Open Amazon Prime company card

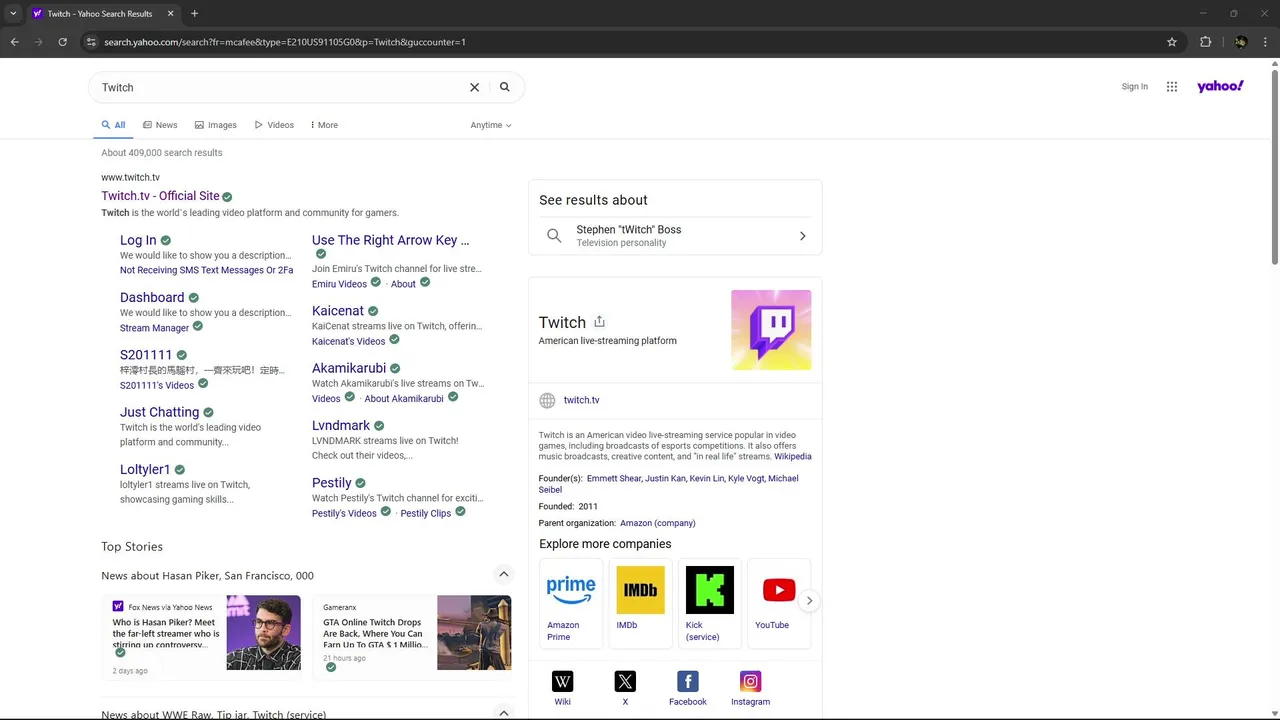pyautogui.click(x=571, y=603)
